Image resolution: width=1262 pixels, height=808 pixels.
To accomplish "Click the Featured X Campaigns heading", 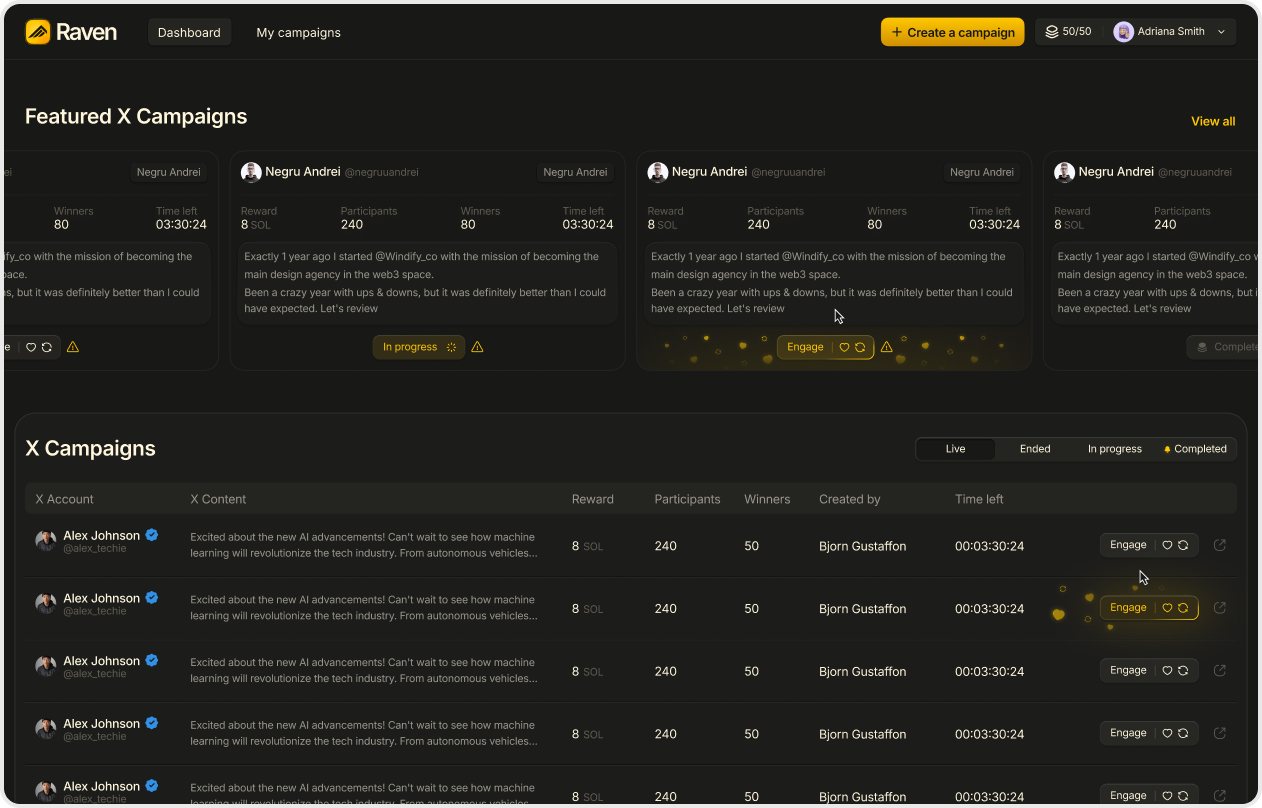I will 136,116.
